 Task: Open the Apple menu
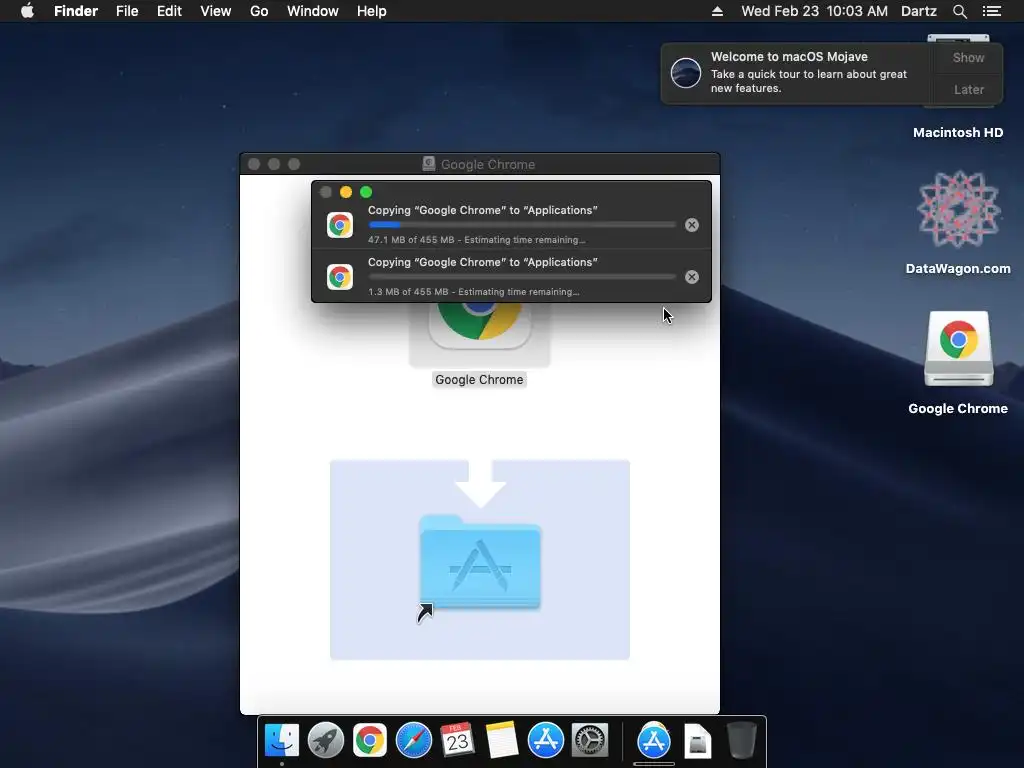tap(27, 11)
